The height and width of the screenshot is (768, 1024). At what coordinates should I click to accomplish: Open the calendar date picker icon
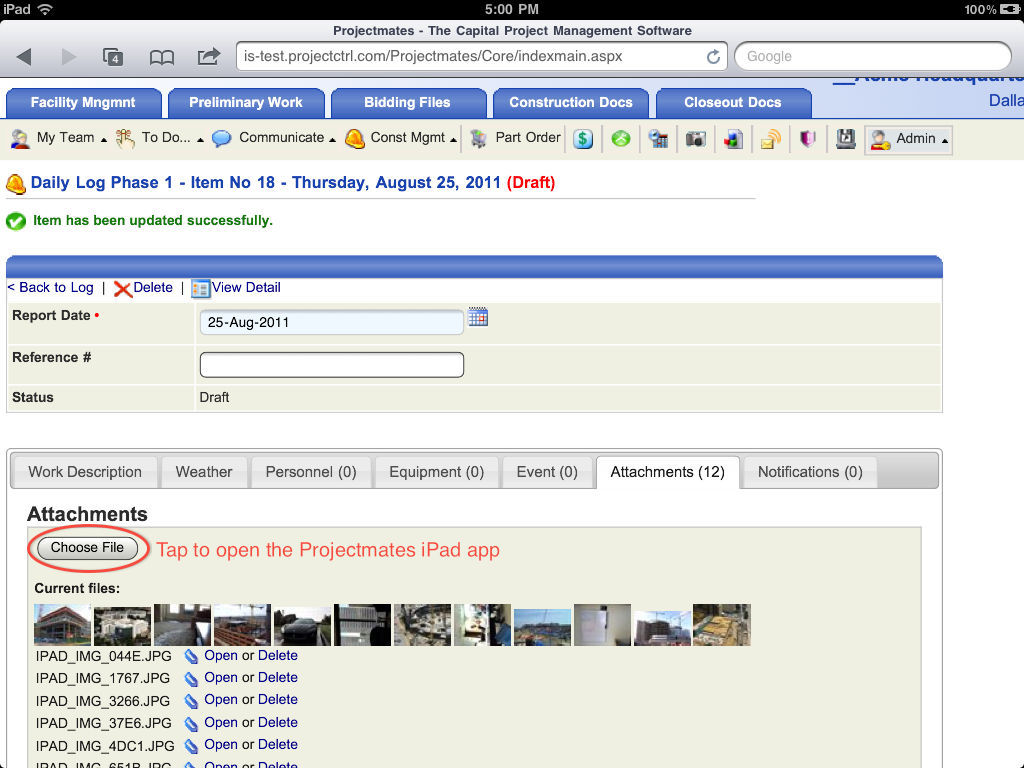pyautogui.click(x=478, y=317)
